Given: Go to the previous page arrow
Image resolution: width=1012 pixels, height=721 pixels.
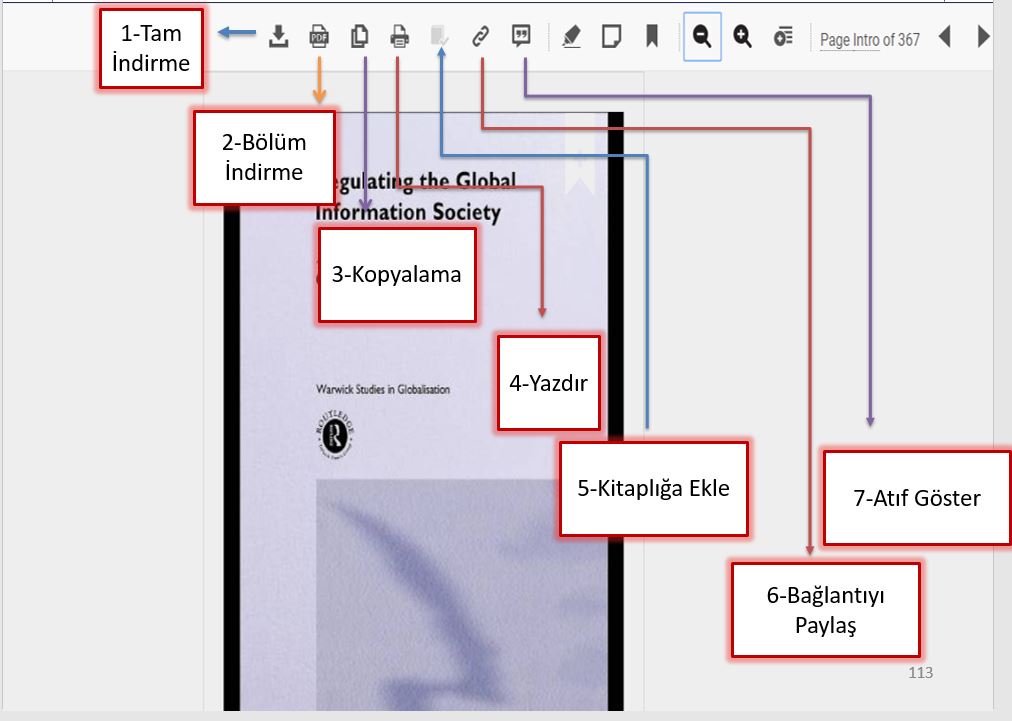Looking at the screenshot, I should tap(945, 37).
